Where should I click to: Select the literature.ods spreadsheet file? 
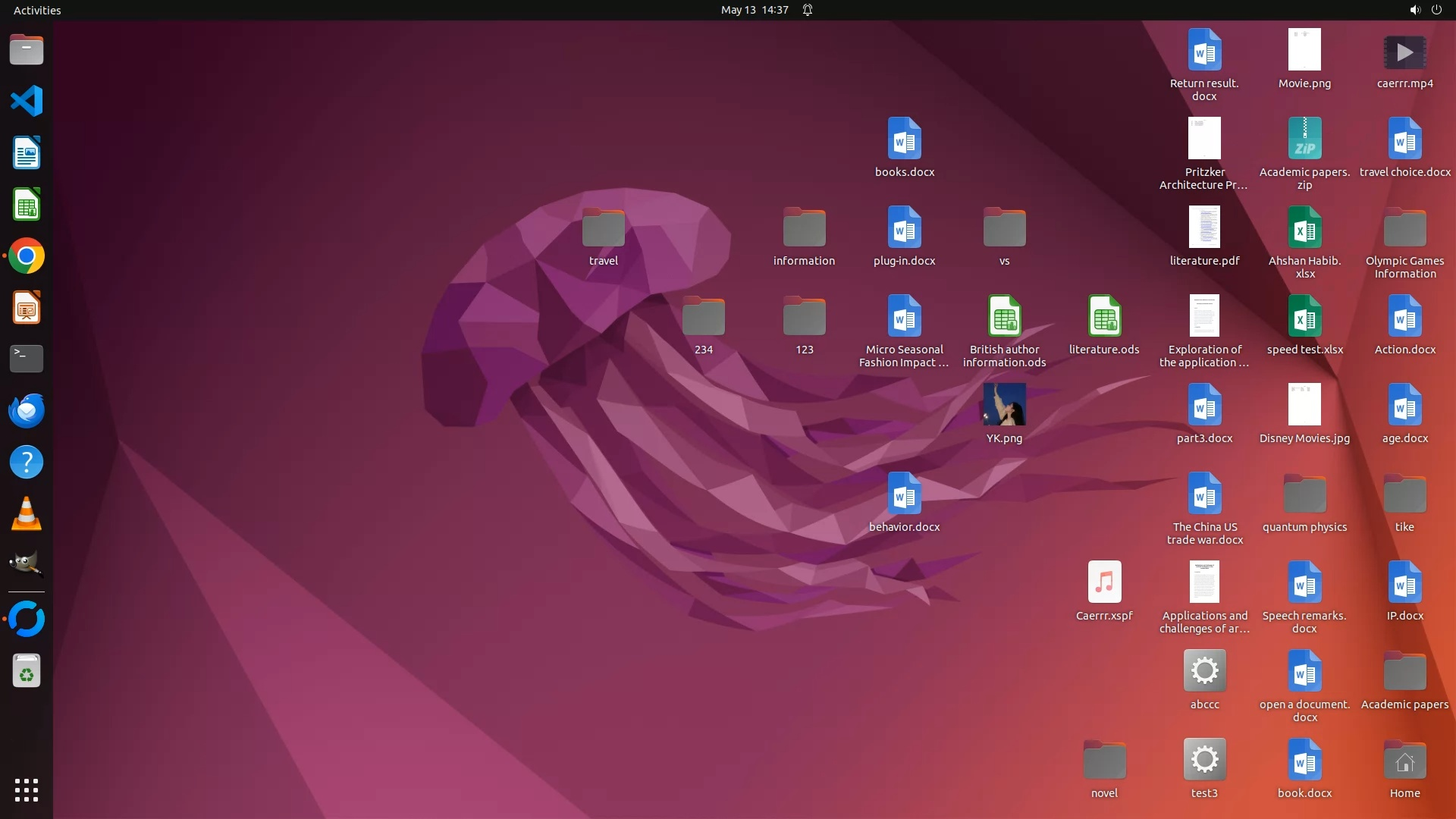(x=1104, y=317)
